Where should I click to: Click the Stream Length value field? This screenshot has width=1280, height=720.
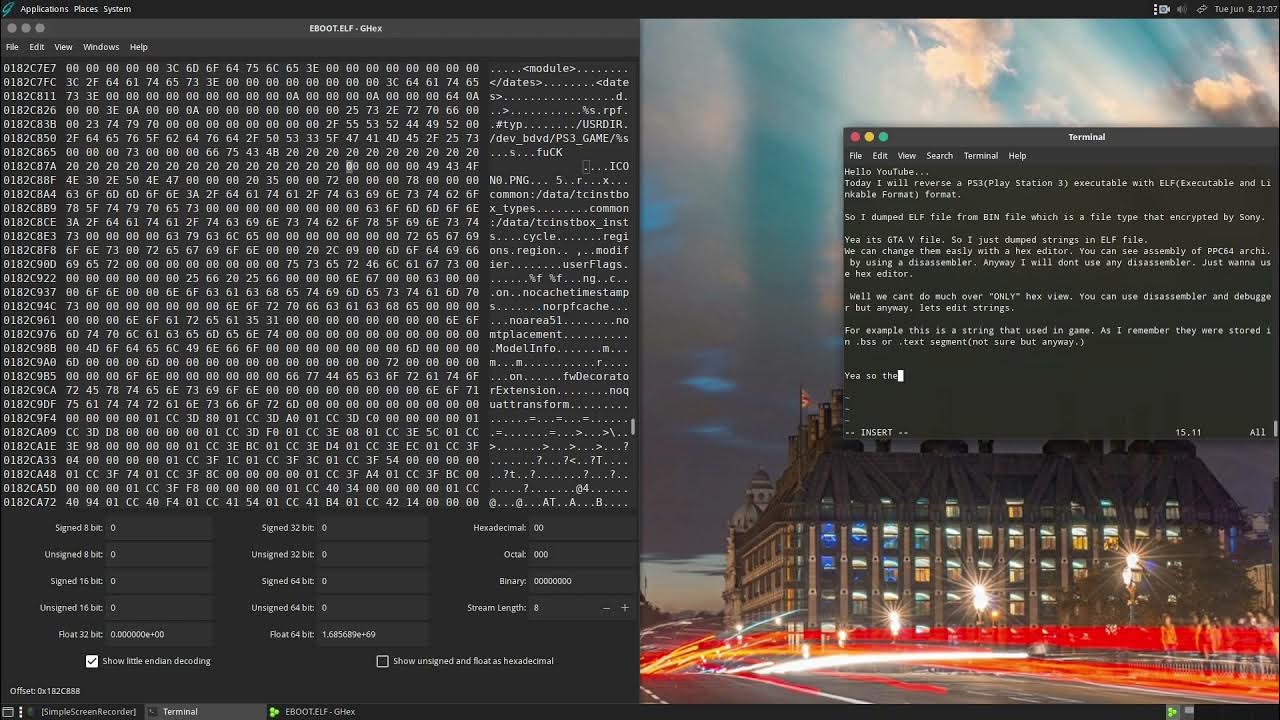(563, 607)
